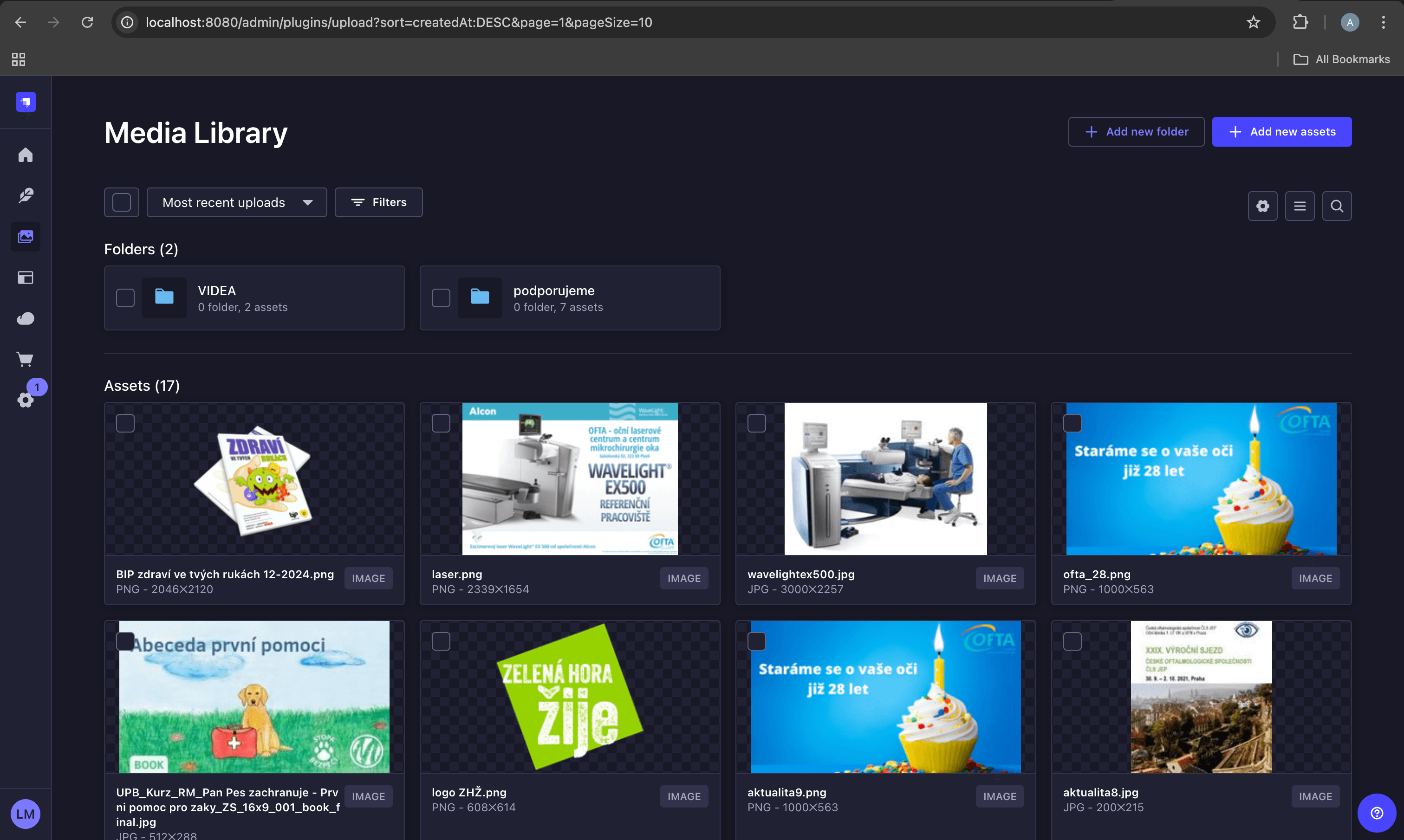Open the help question mark button

pyautogui.click(x=1376, y=813)
